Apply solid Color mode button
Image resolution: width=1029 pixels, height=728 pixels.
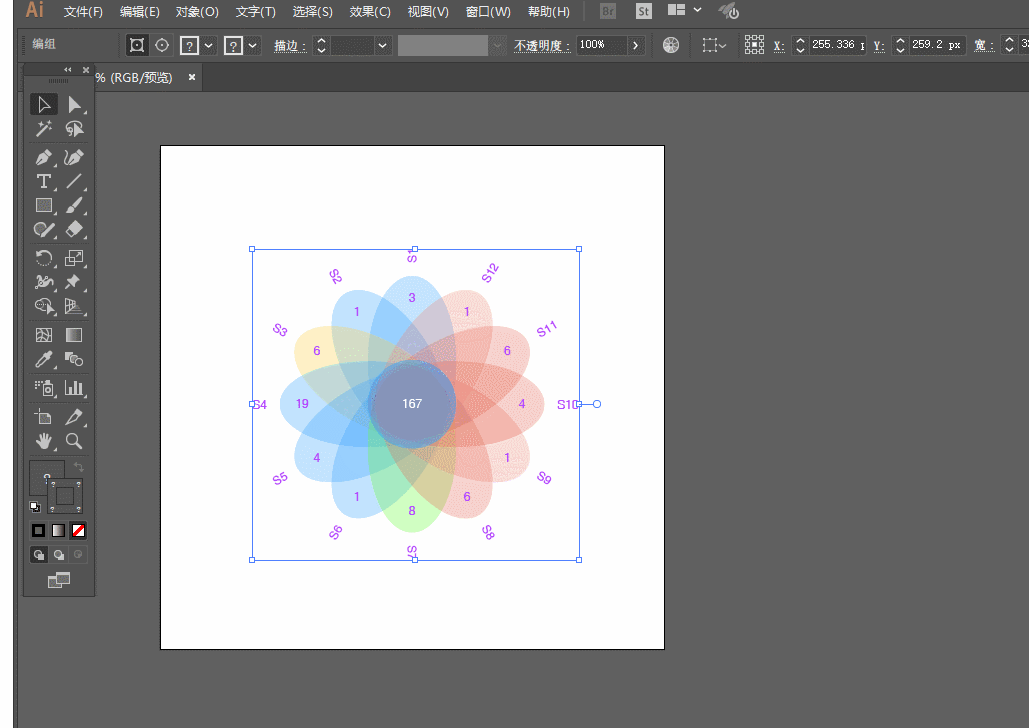click(39, 530)
